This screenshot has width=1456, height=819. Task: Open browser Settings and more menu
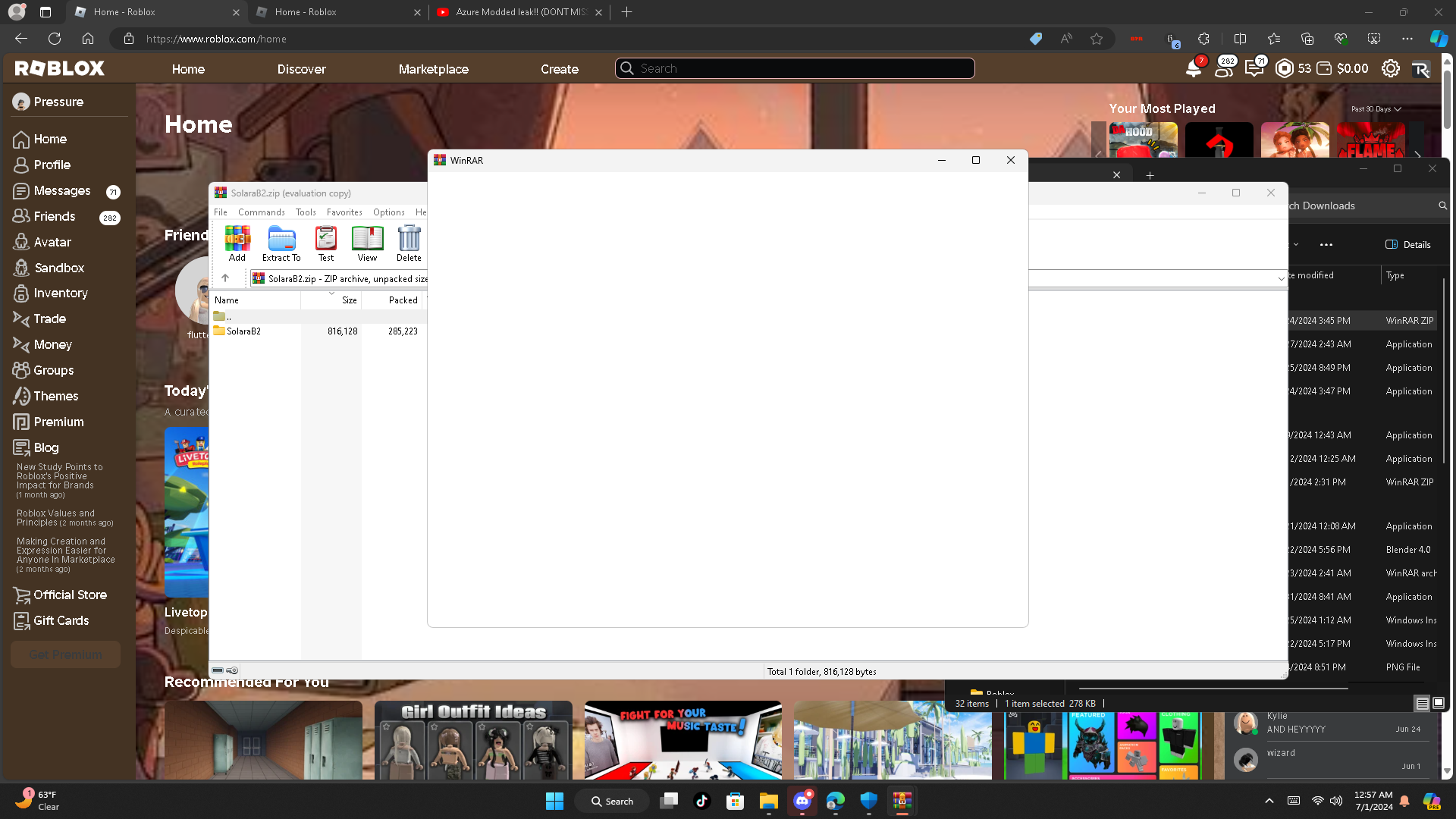tap(1407, 39)
